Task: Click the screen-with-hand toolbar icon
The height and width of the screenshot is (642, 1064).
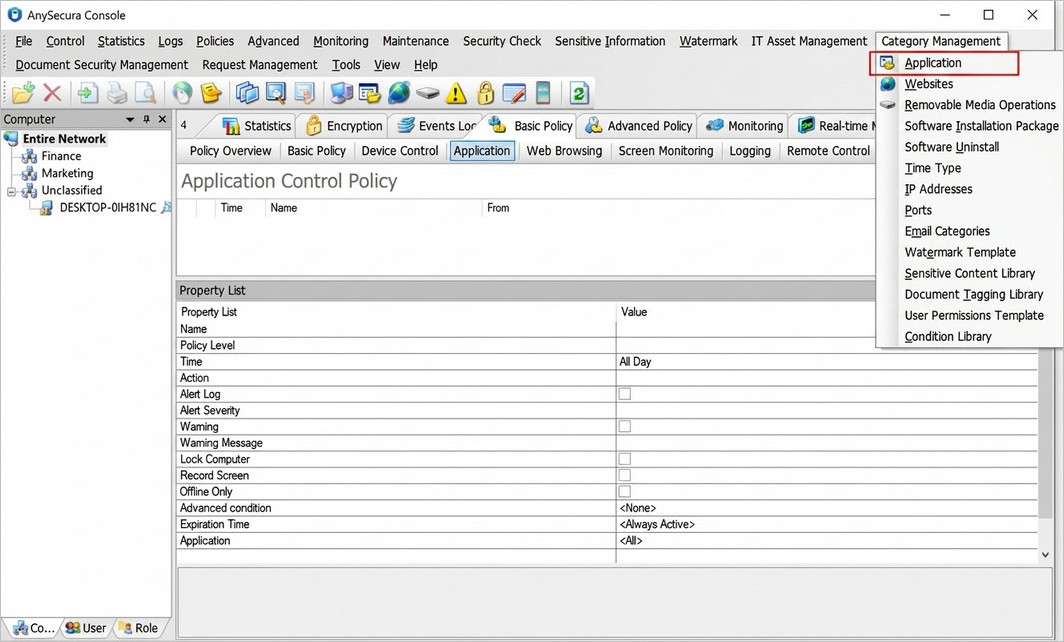Action: (x=304, y=93)
